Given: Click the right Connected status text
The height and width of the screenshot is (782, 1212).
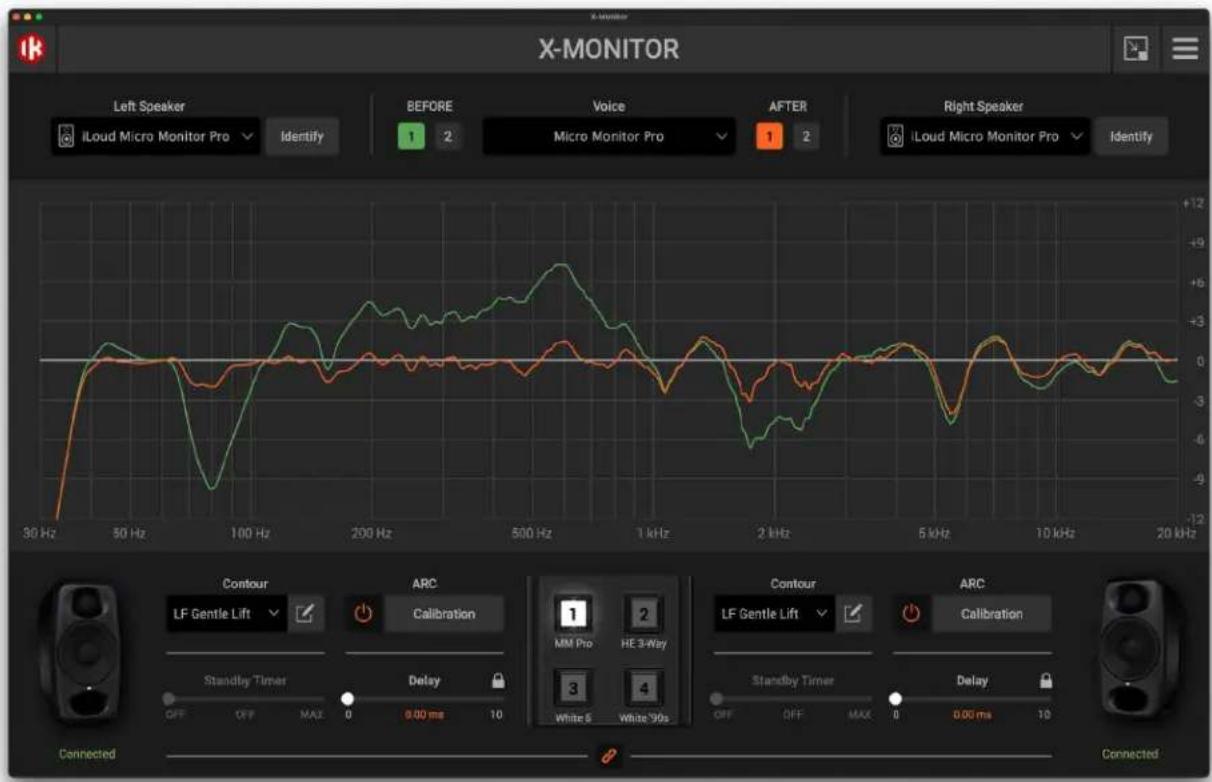Looking at the screenshot, I should (1130, 754).
